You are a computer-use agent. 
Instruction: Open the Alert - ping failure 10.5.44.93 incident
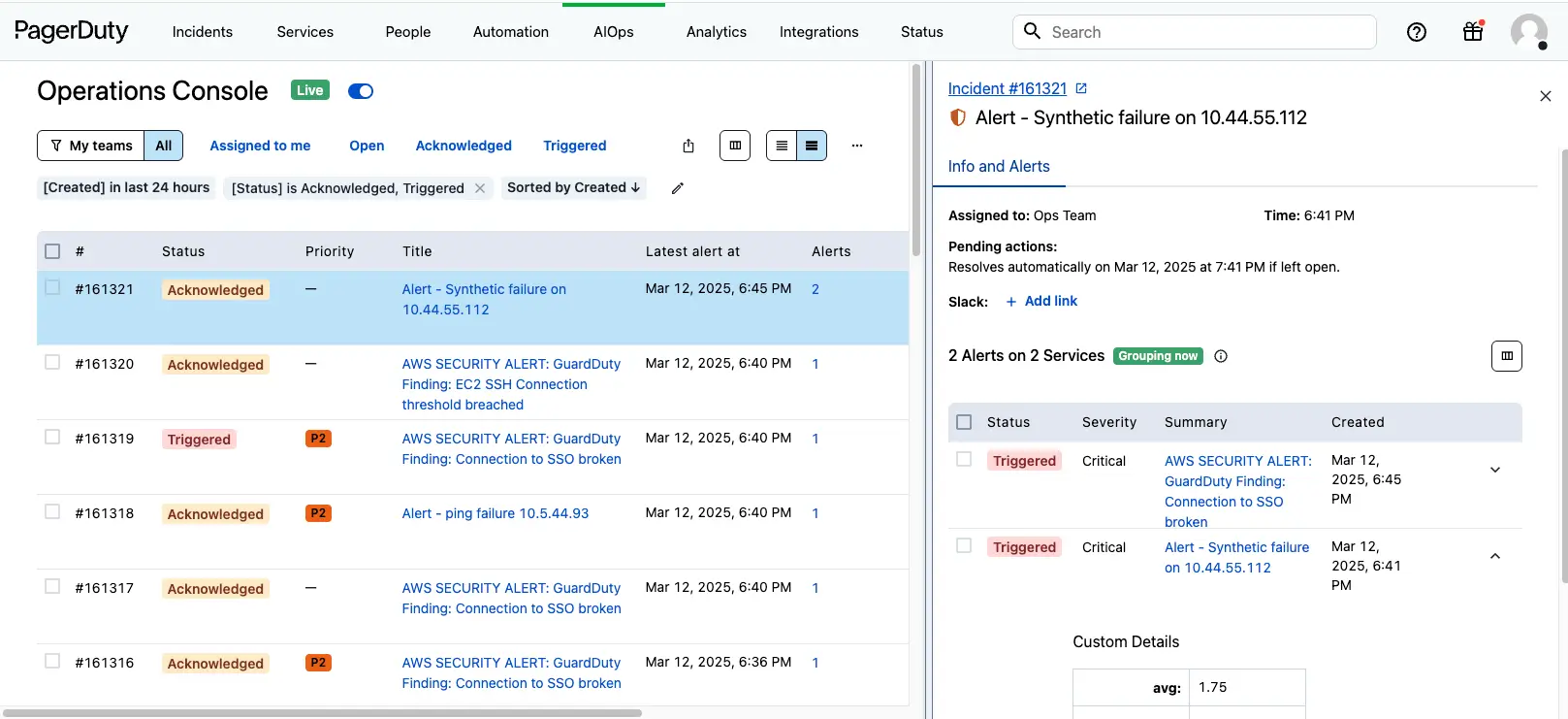pyautogui.click(x=496, y=513)
